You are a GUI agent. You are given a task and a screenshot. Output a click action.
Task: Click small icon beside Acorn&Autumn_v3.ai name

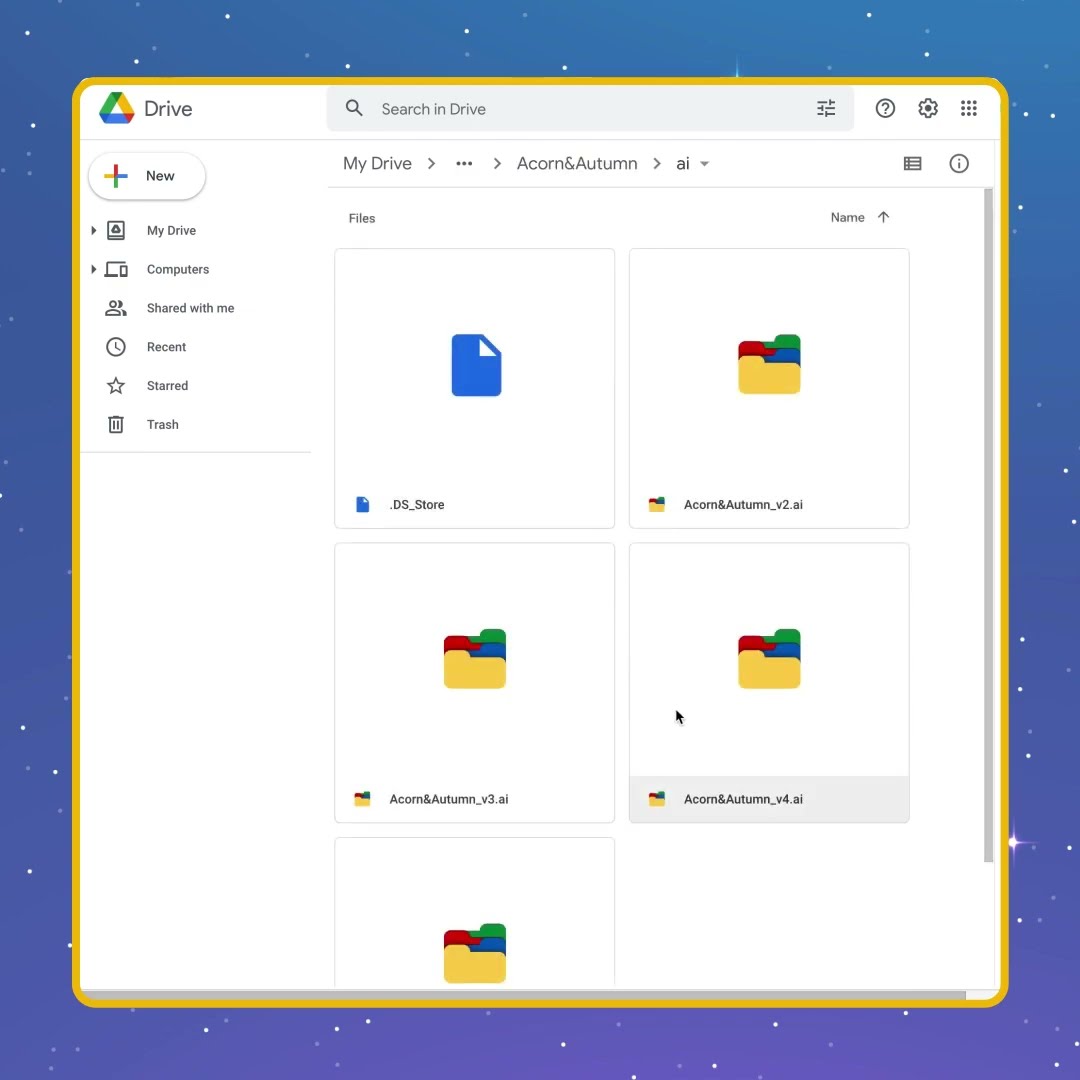pyautogui.click(x=362, y=799)
